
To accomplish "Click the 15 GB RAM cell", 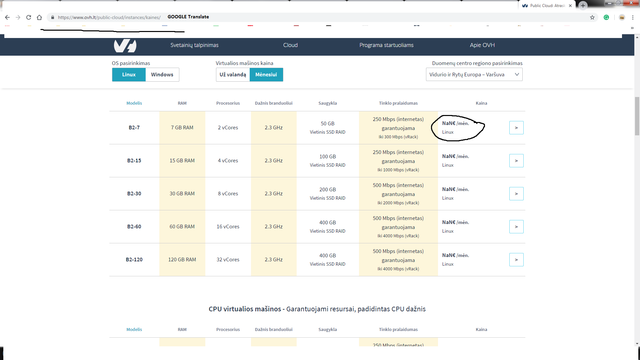I will coord(182,161).
